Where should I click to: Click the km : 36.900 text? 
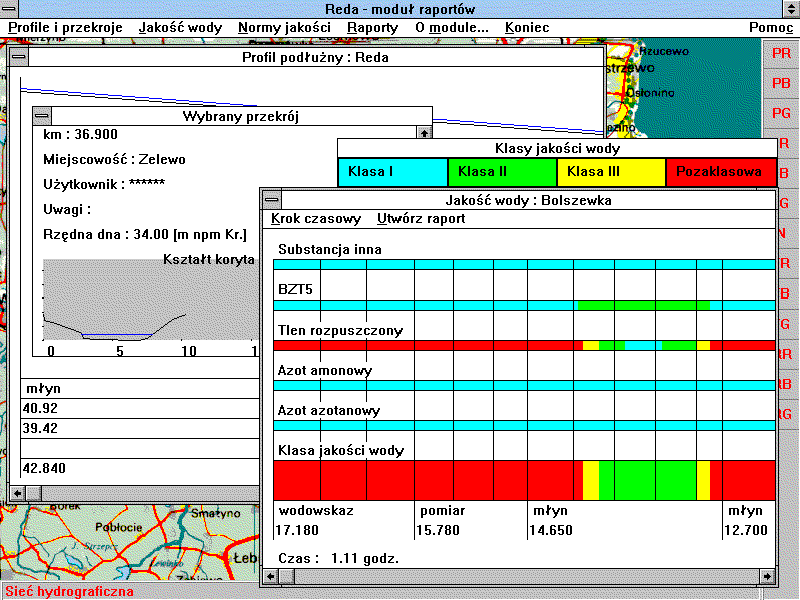(80, 134)
